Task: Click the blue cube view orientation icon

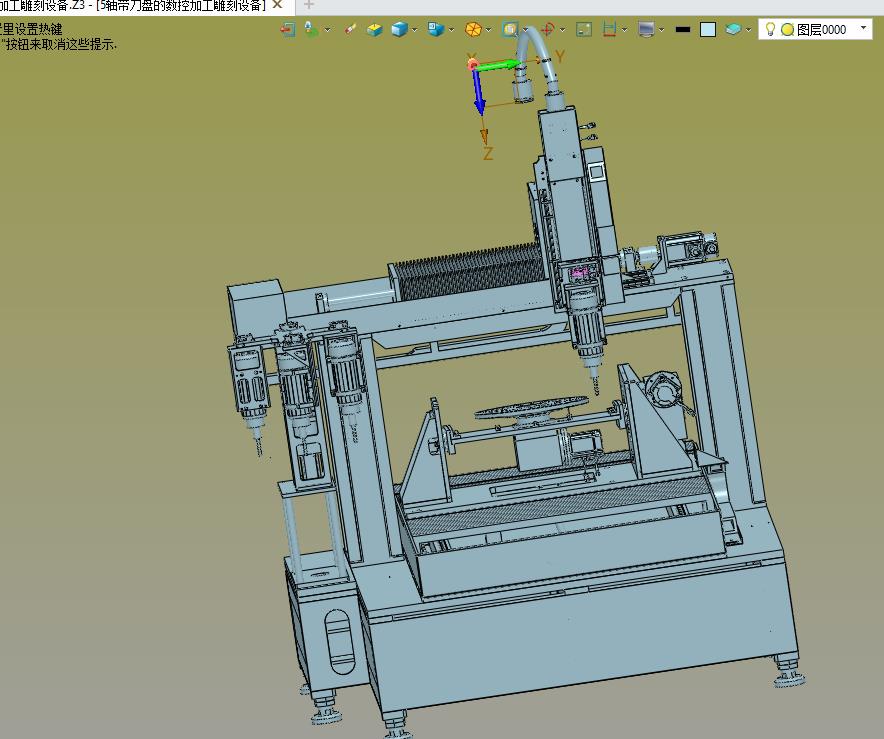Action: [x=435, y=29]
